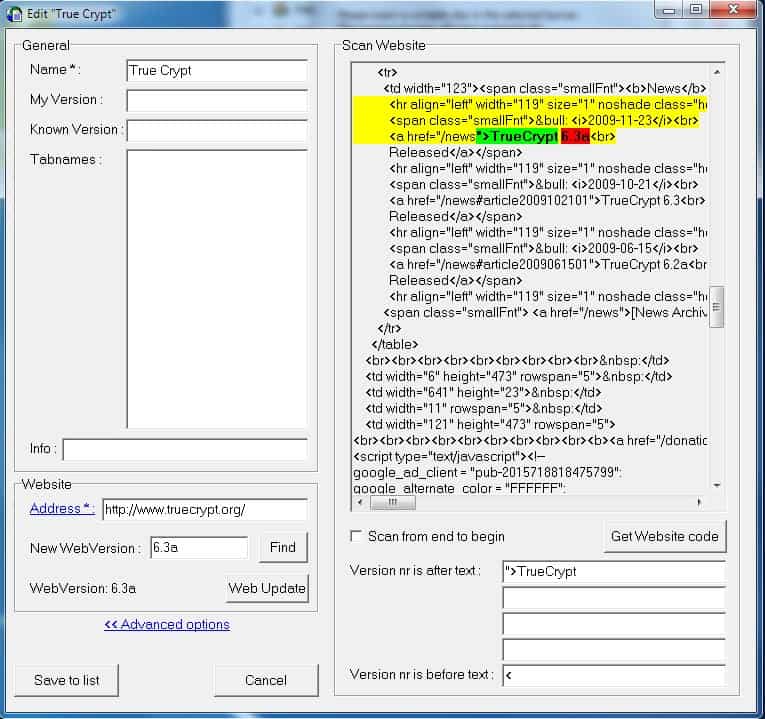Screen dimensions: 765x719
Task: Click the second 'after text' field
Action: 614,598
